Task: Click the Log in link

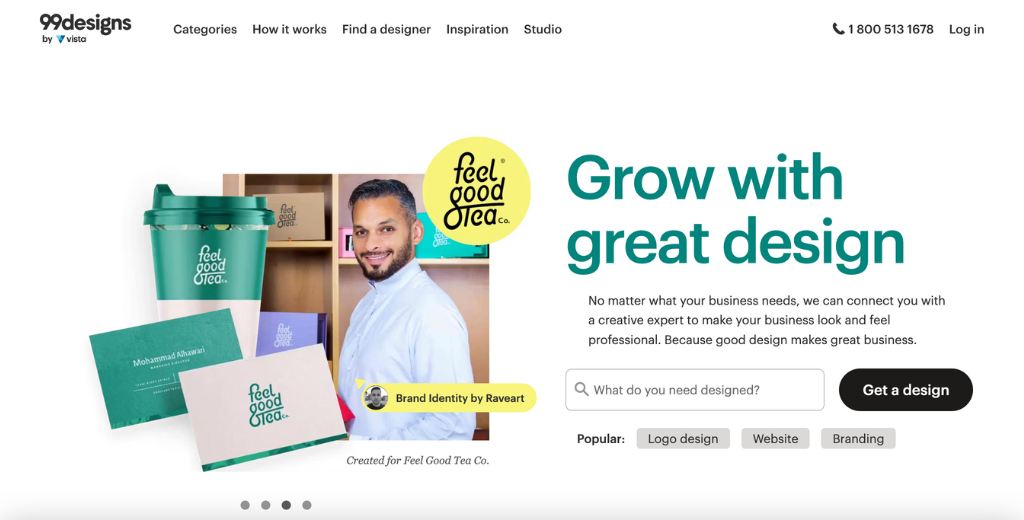Action: (967, 29)
